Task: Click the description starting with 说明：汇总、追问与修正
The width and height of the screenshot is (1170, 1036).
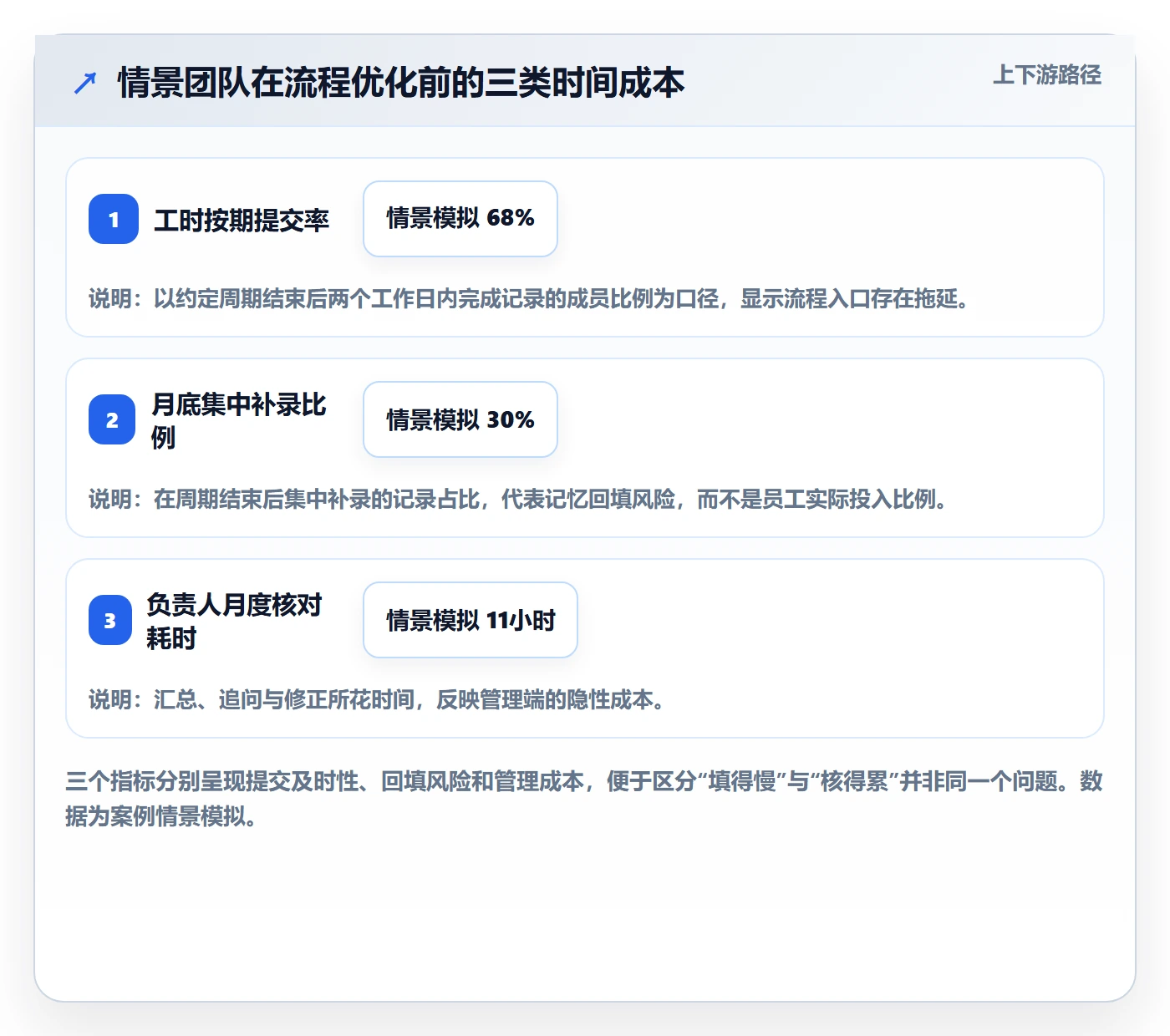Action: click(377, 699)
